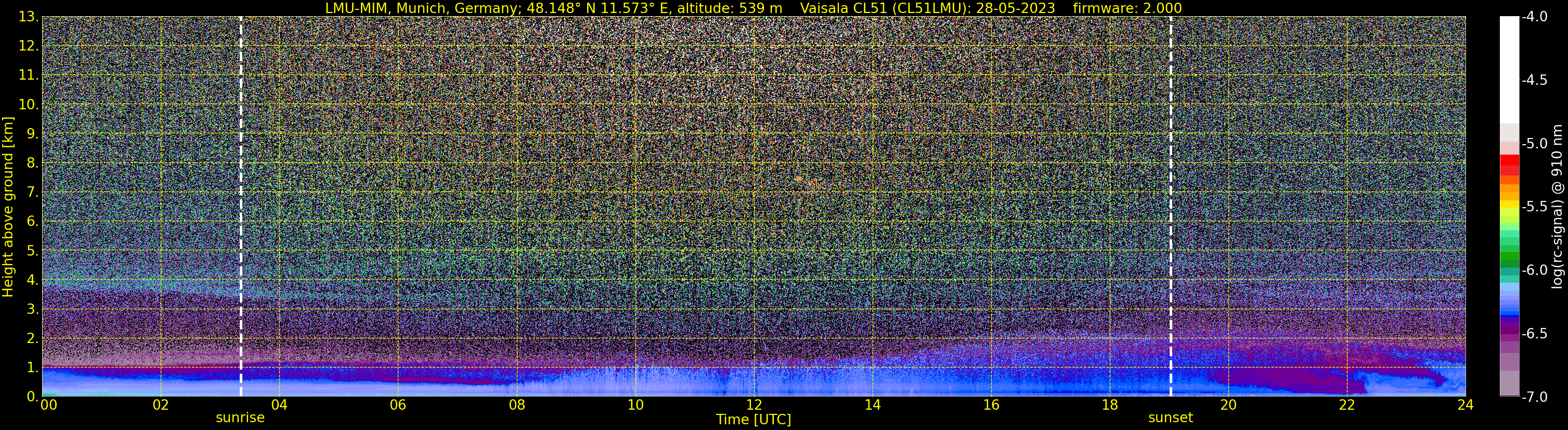This screenshot has height=430, width=1568.
Task: Click the time axis tick label '10'
Action: click(x=636, y=405)
